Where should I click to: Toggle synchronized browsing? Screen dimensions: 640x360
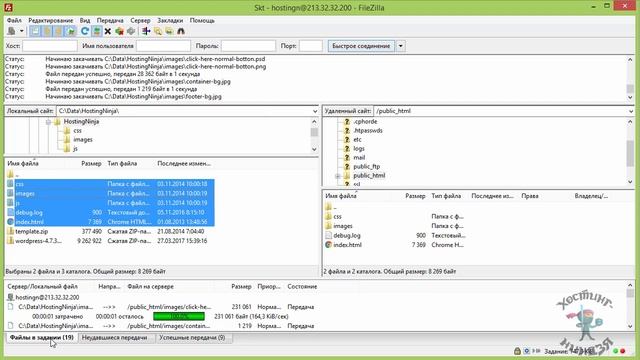[x=169, y=31]
